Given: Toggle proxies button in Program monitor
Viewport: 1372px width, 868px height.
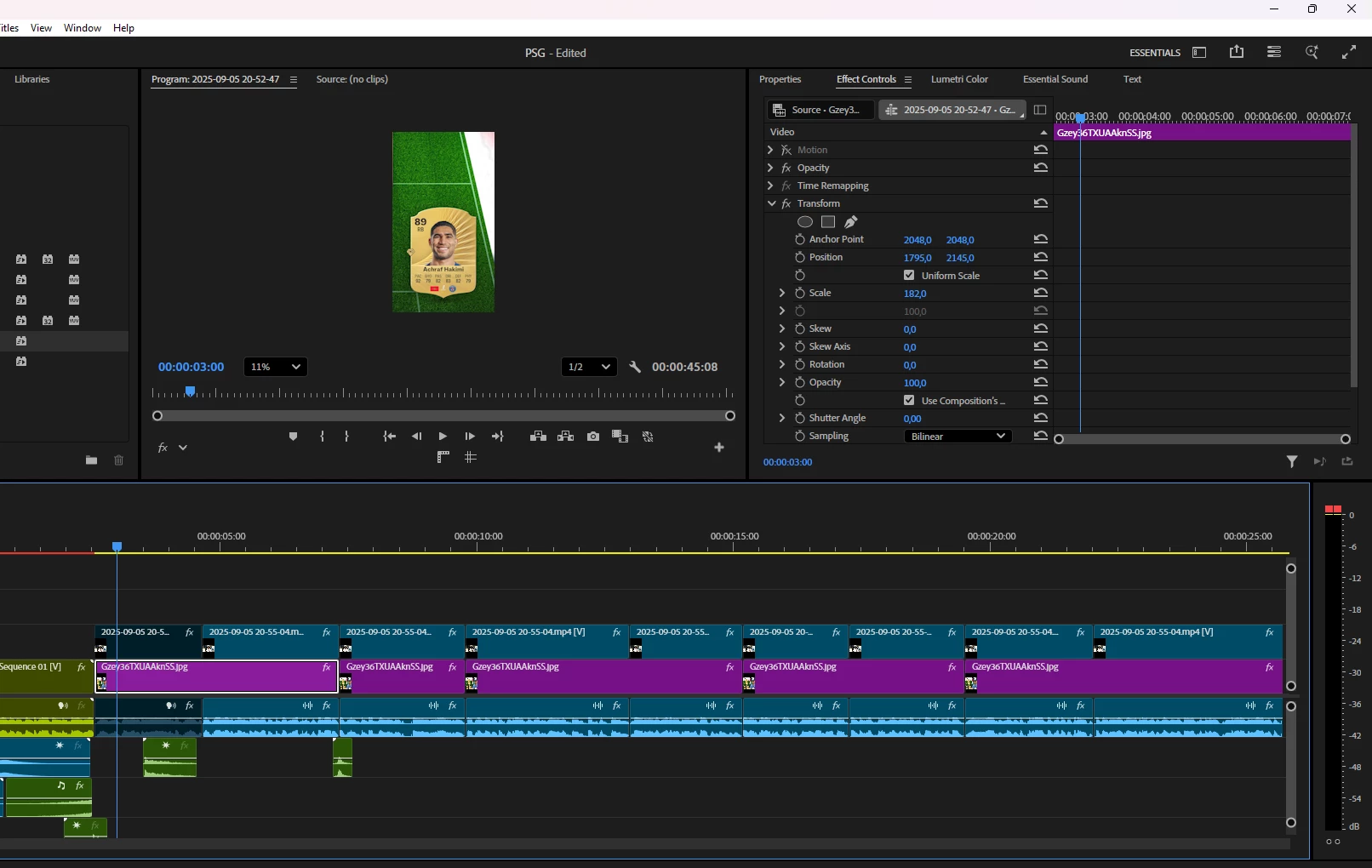Looking at the screenshot, I should (648, 437).
